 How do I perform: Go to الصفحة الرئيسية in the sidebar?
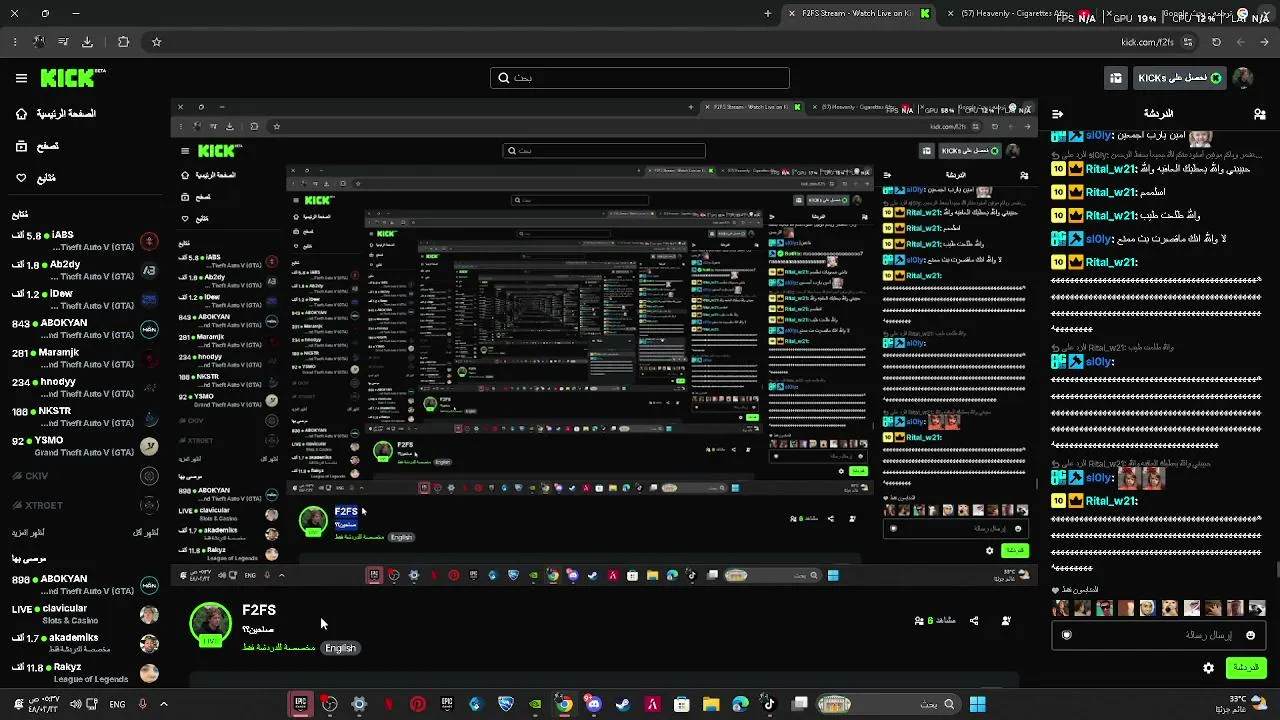click(56, 114)
